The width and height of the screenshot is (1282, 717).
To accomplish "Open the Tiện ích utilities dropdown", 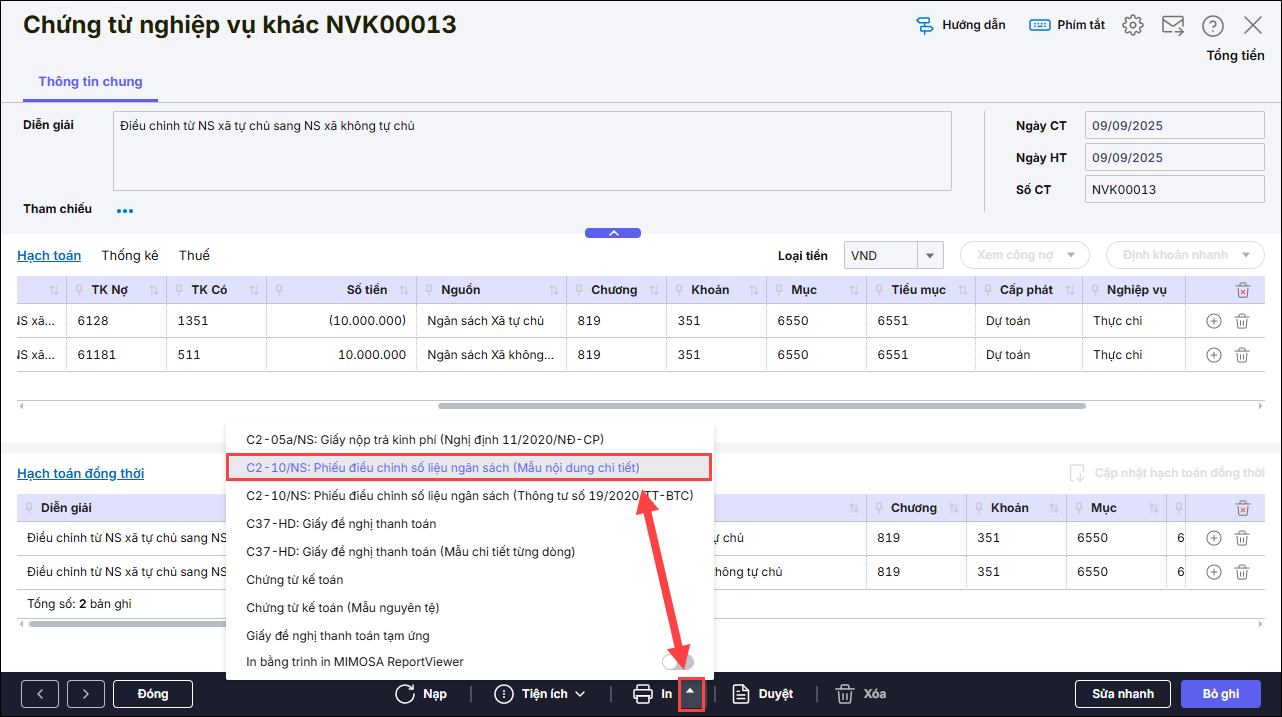I will pos(540,694).
